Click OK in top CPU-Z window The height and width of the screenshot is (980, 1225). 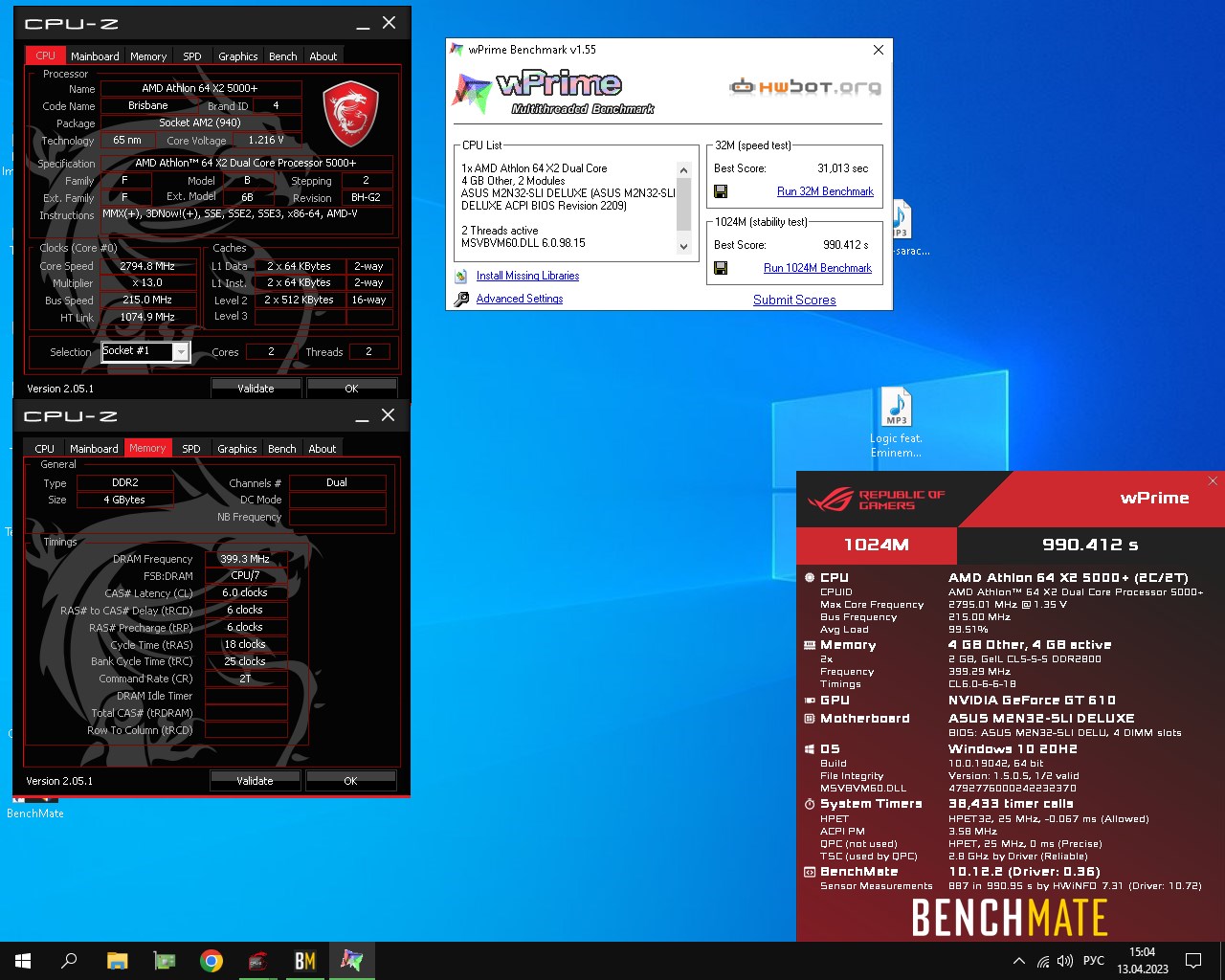351,388
